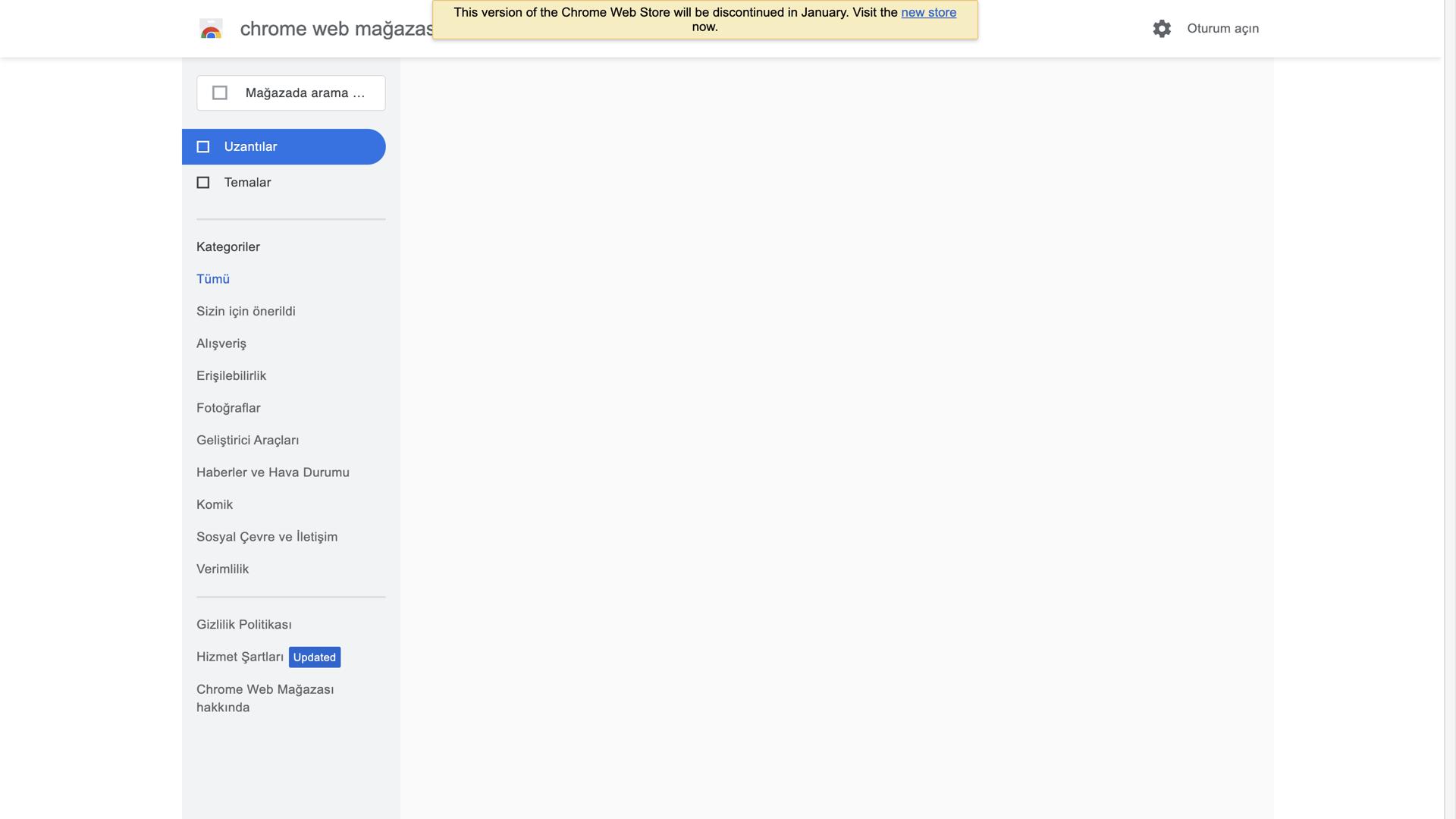The height and width of the screenshot is (819, 1456).
Task: Open the Erişilebilirlik category
Action: click(231, 376)
